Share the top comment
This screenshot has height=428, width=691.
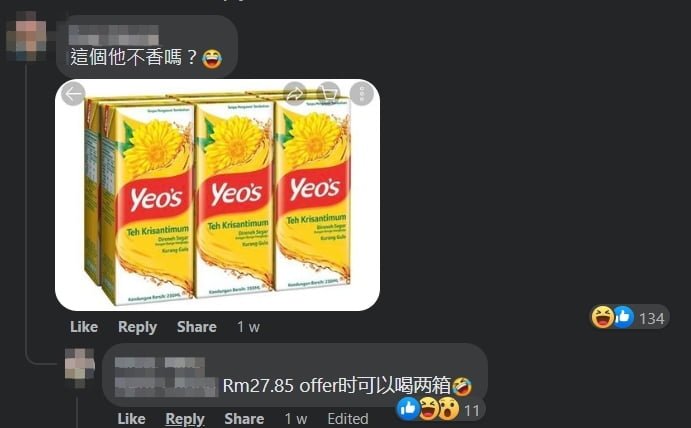197,327
